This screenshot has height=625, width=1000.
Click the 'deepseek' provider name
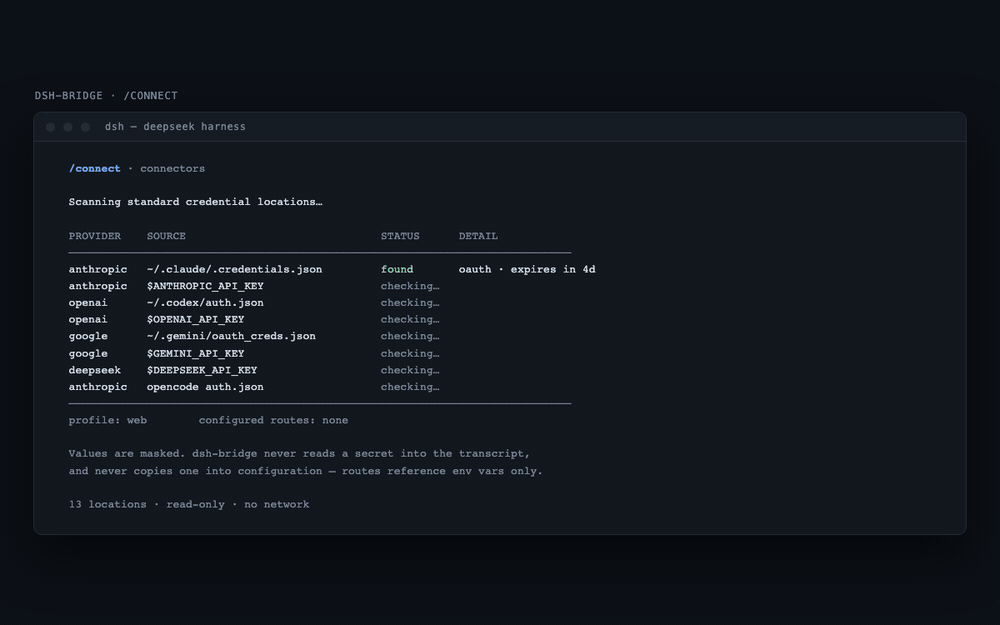[94, 370]
